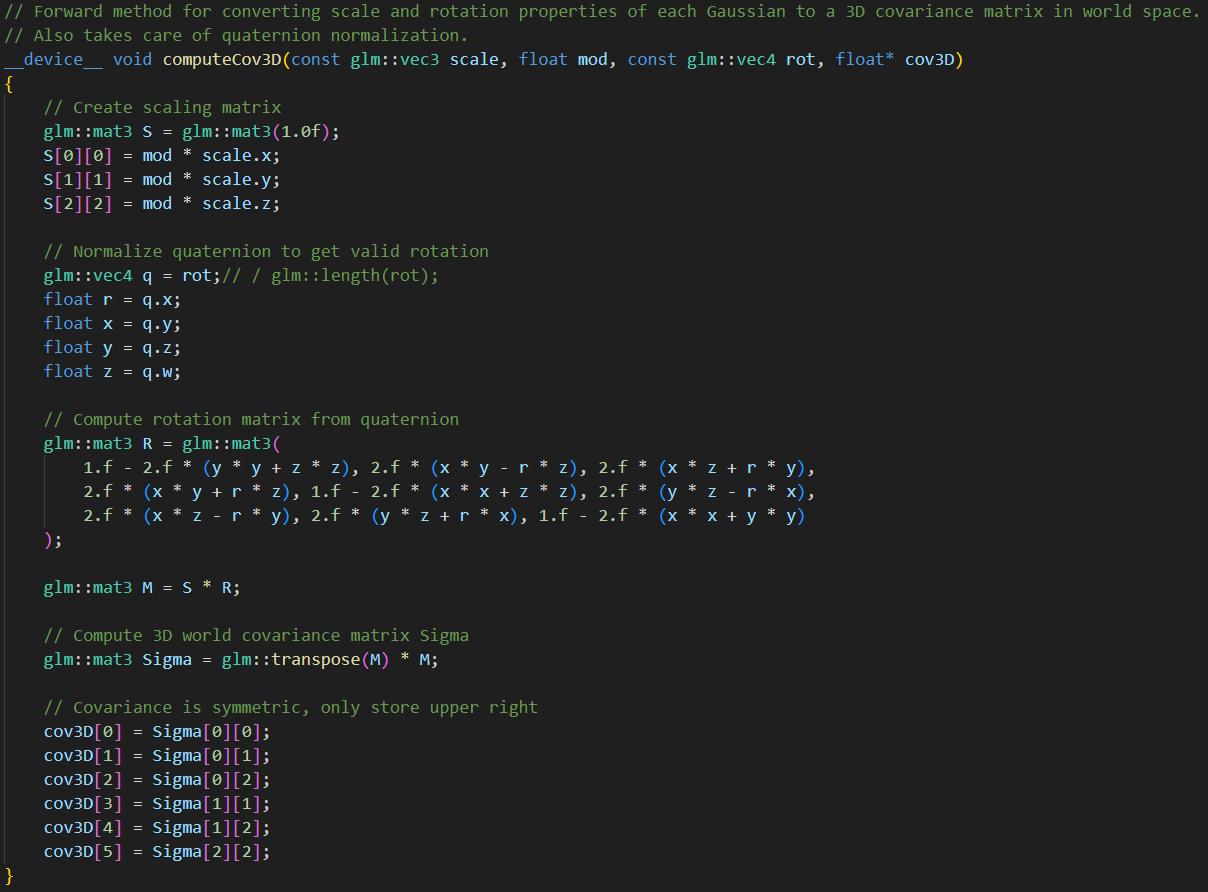Click the first matrix row starting '1.f - 2.f * (y * y'
The height and width of the screenshot is (892, 1208).
450,467
